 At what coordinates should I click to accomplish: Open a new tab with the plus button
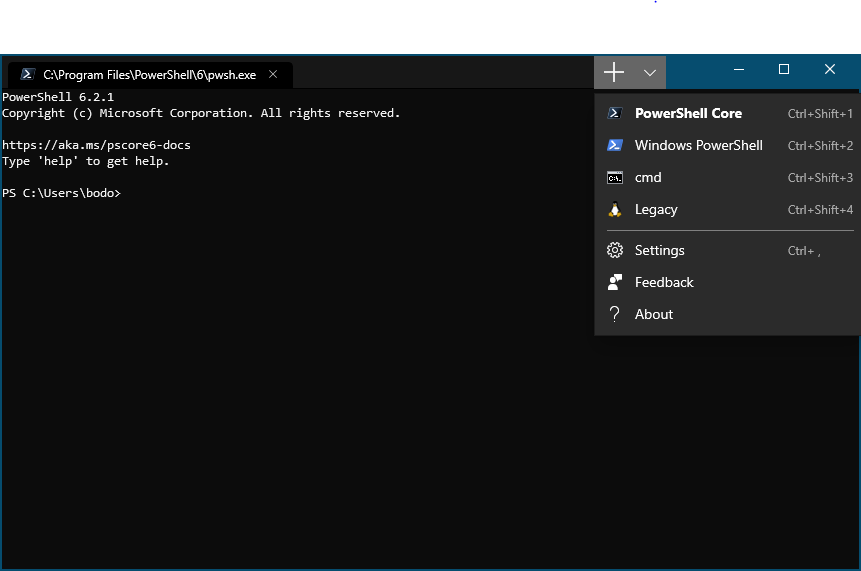[613, 72]
